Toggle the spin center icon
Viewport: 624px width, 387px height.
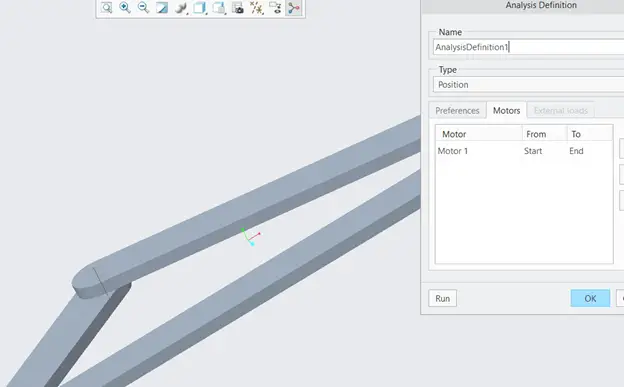(294, 8)
